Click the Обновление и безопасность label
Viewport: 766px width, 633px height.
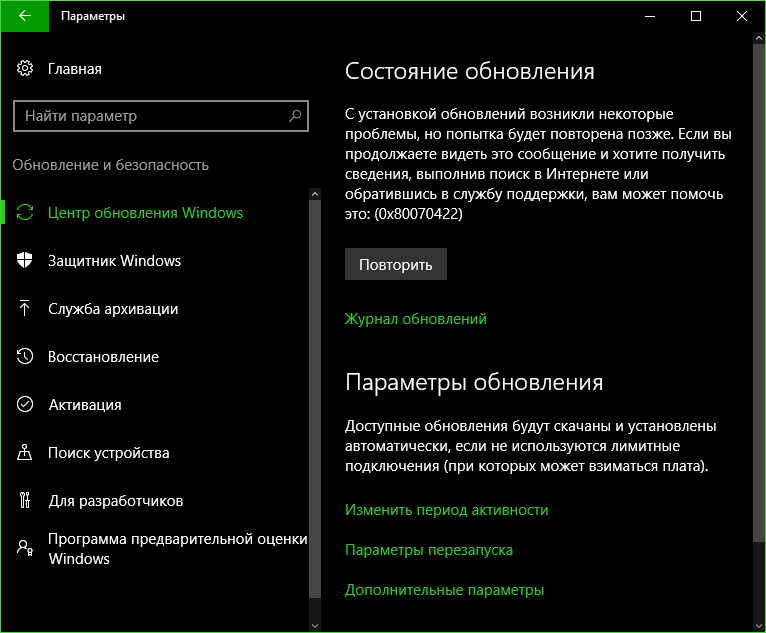(x=110, y=165)
